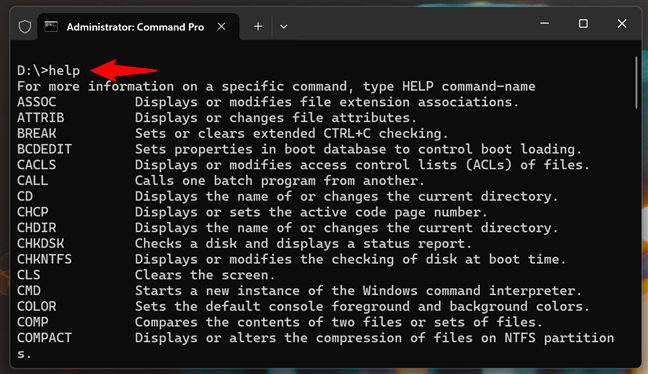The height and width of the screenshot is (374, 648).
Task: Click 'Sets the default console foreground' description
Action: click(362, 306)
